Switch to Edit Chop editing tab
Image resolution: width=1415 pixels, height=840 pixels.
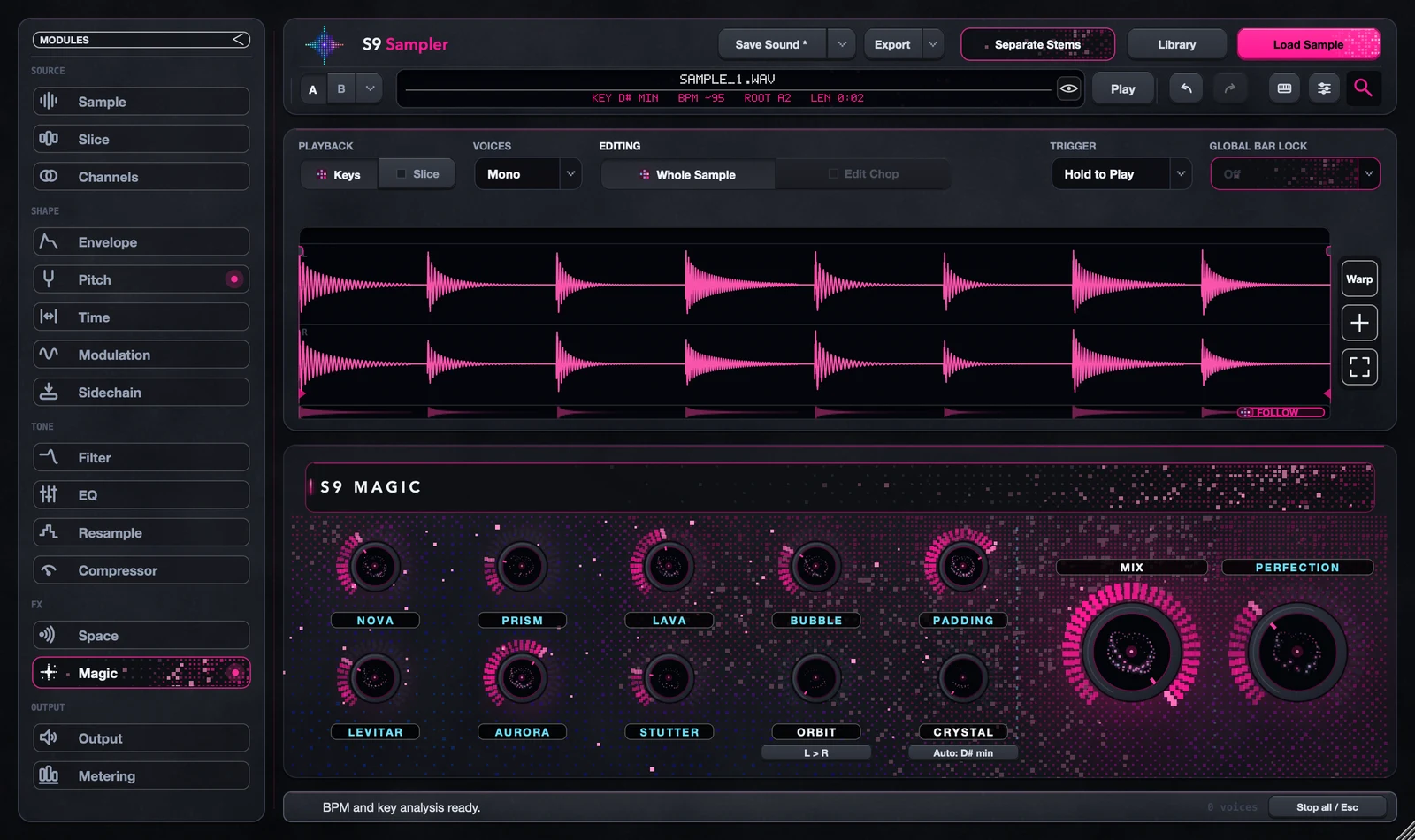(x=863, y=174)
